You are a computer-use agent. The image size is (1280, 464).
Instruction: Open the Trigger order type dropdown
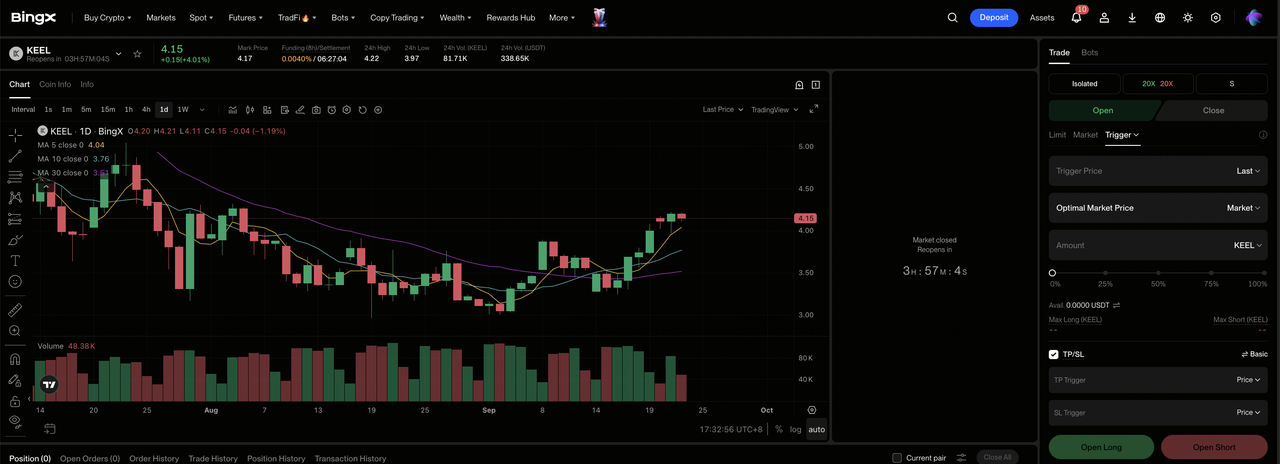[x=1122, y=134]
